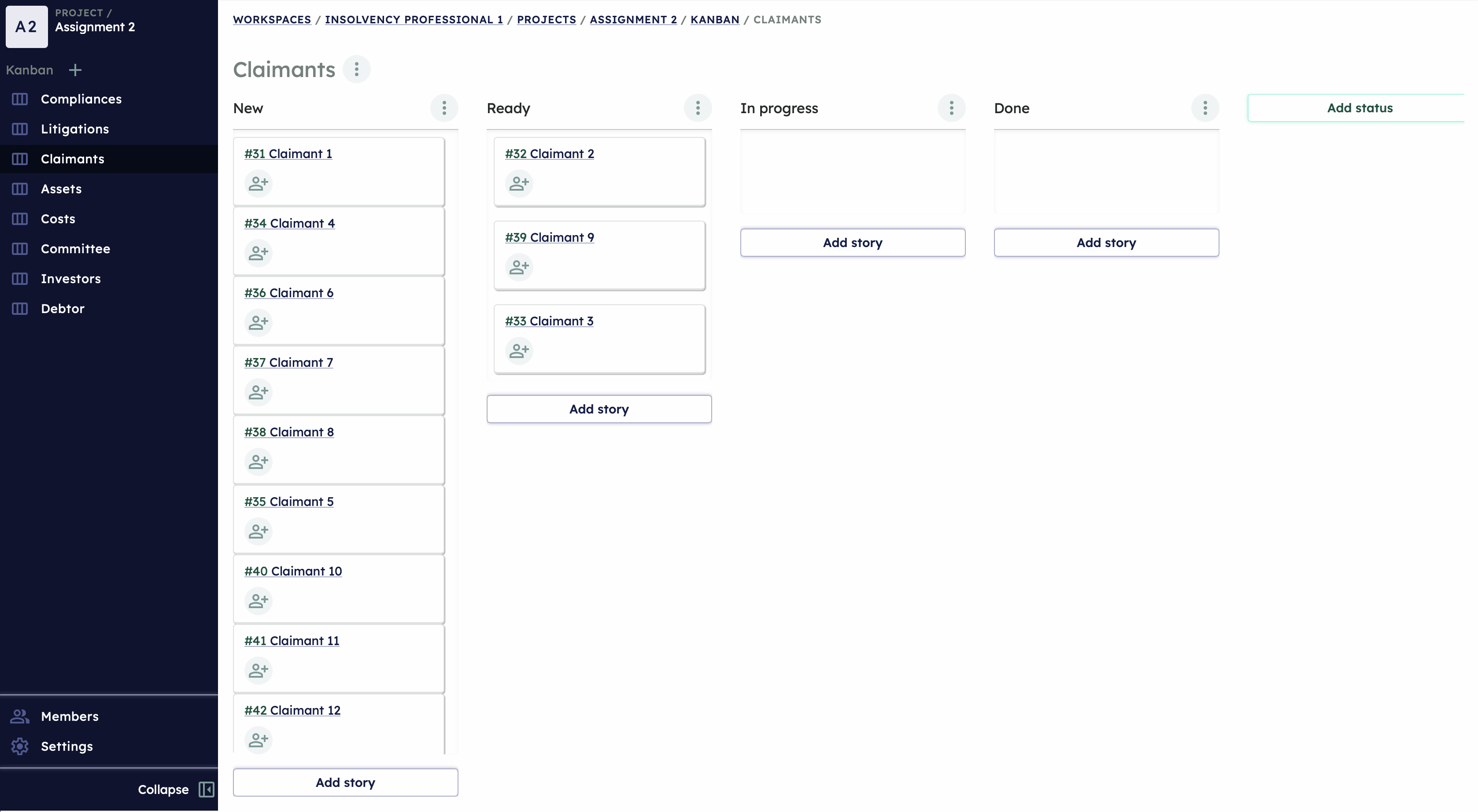
Task: Go to Assignment 2 breadcrumb link
Action: pyautogui.click(x=633, y=19)
